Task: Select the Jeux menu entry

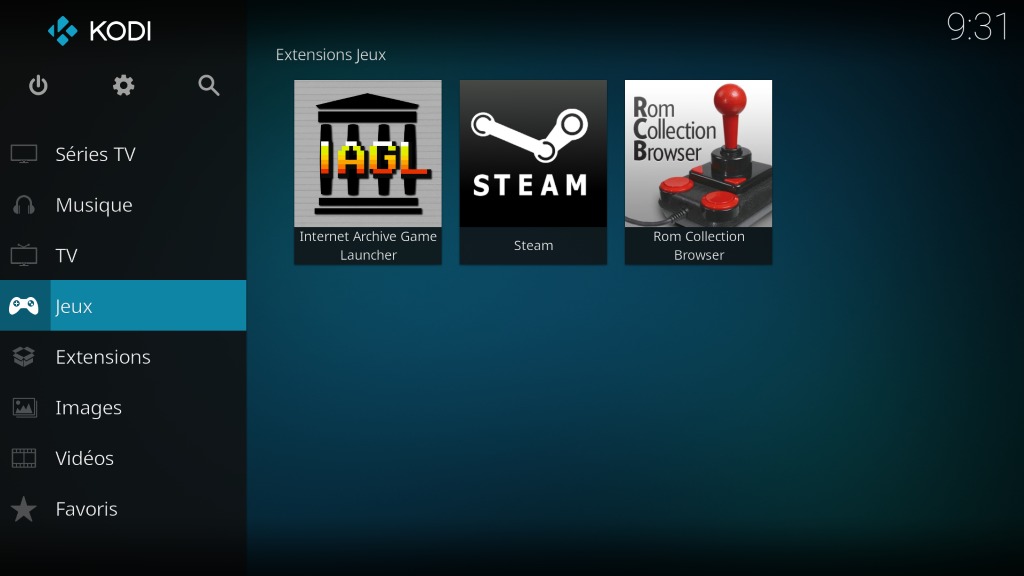Action: (123, 306)
